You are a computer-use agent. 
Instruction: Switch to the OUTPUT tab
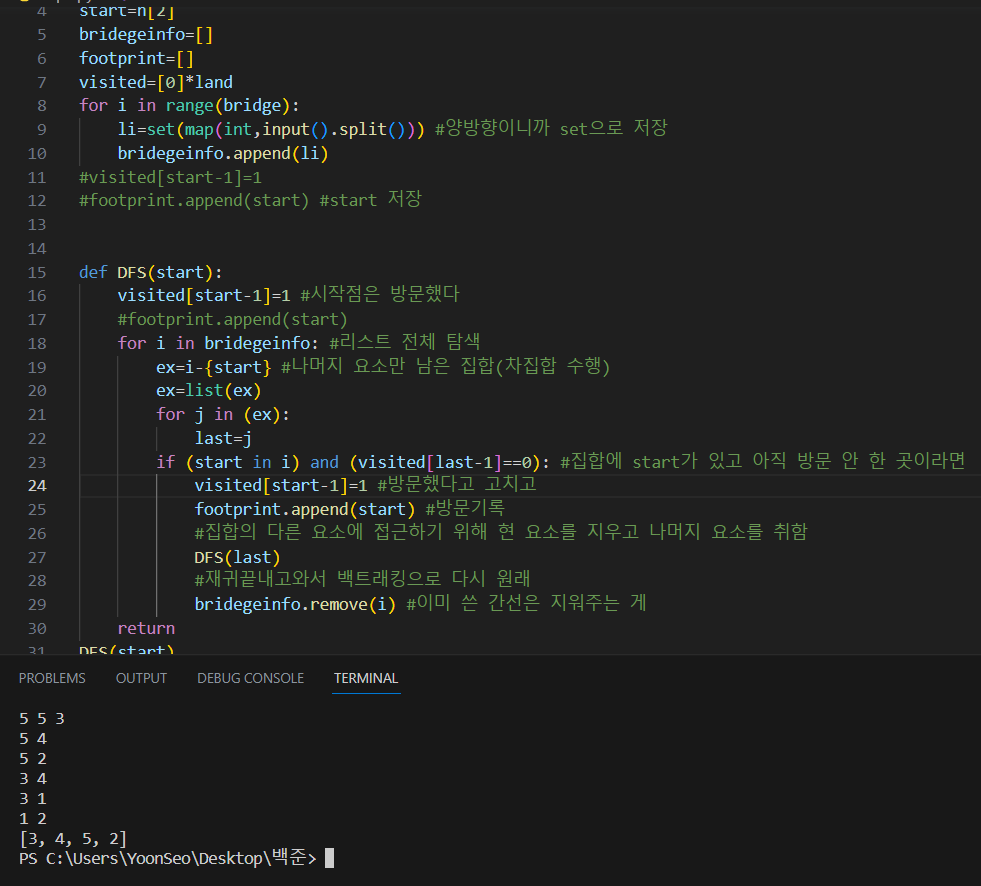141,678
